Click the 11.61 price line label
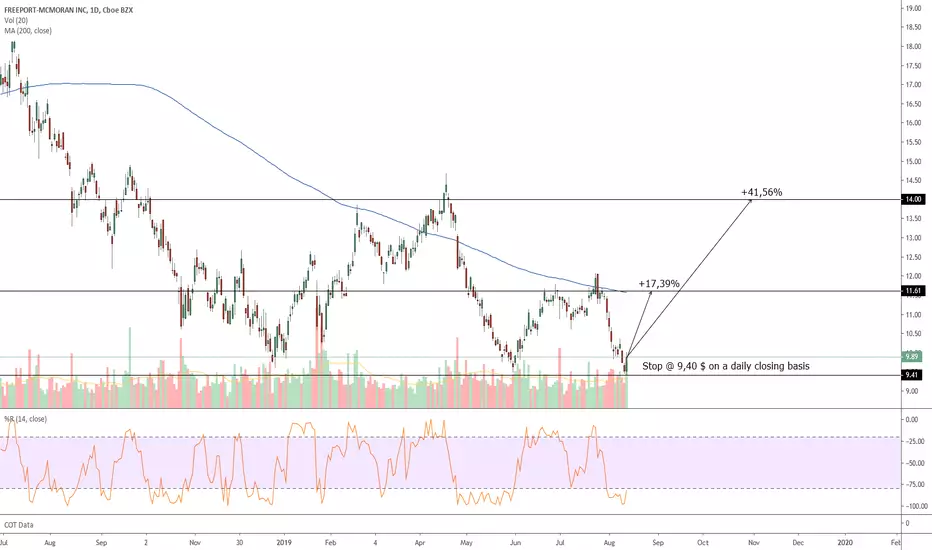932x550 pixels. [x=913, y=291]
